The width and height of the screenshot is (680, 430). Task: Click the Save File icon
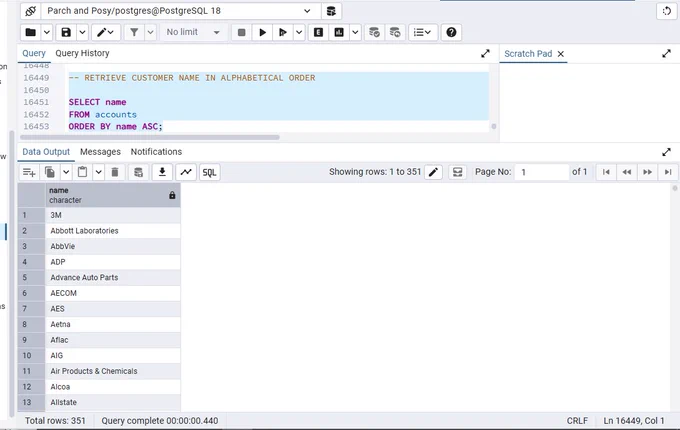[x=66, y=32]
